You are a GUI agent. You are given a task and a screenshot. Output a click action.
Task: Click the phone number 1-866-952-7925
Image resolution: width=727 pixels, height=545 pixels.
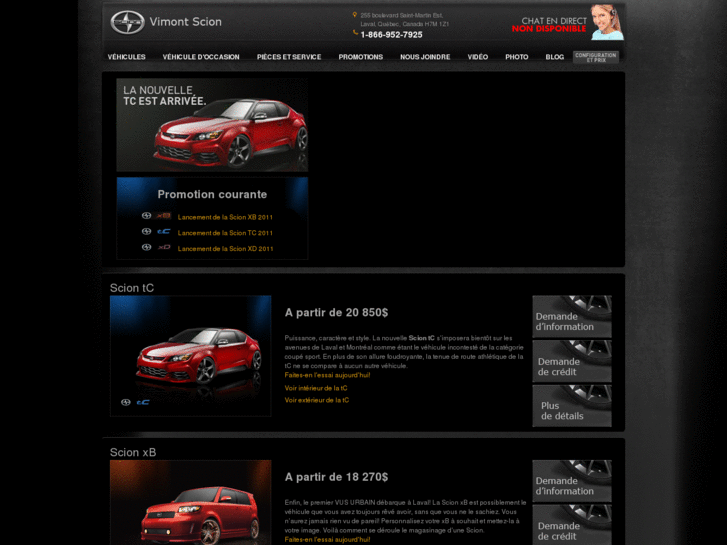tap(391, 35)
